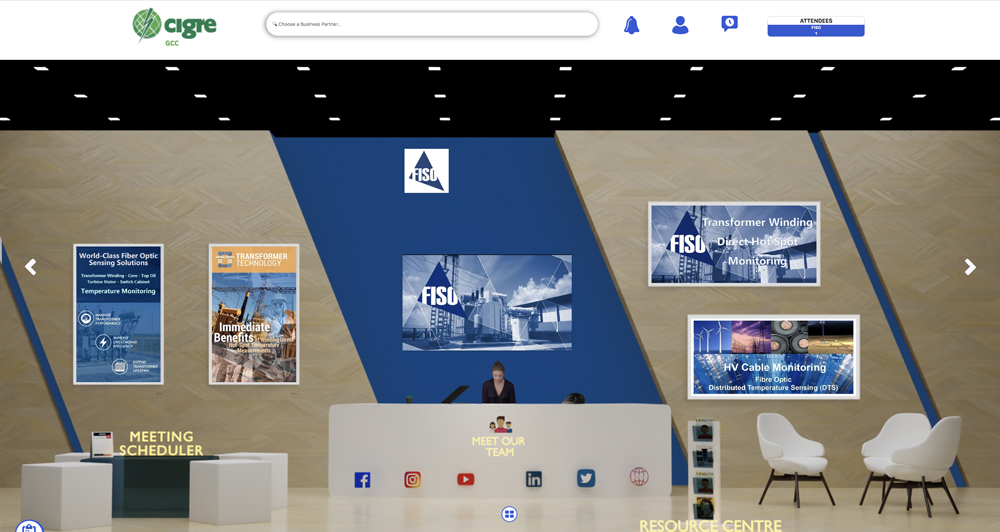Click Meet Our Team
The width and height of the screenshot is (1000, 532).
click(x=499, y=446)
